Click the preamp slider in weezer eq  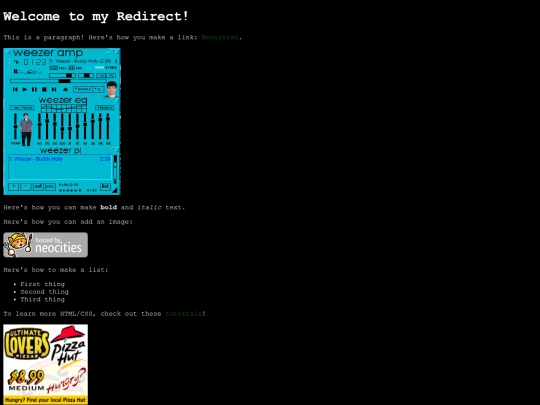click(x=15, y=126)
